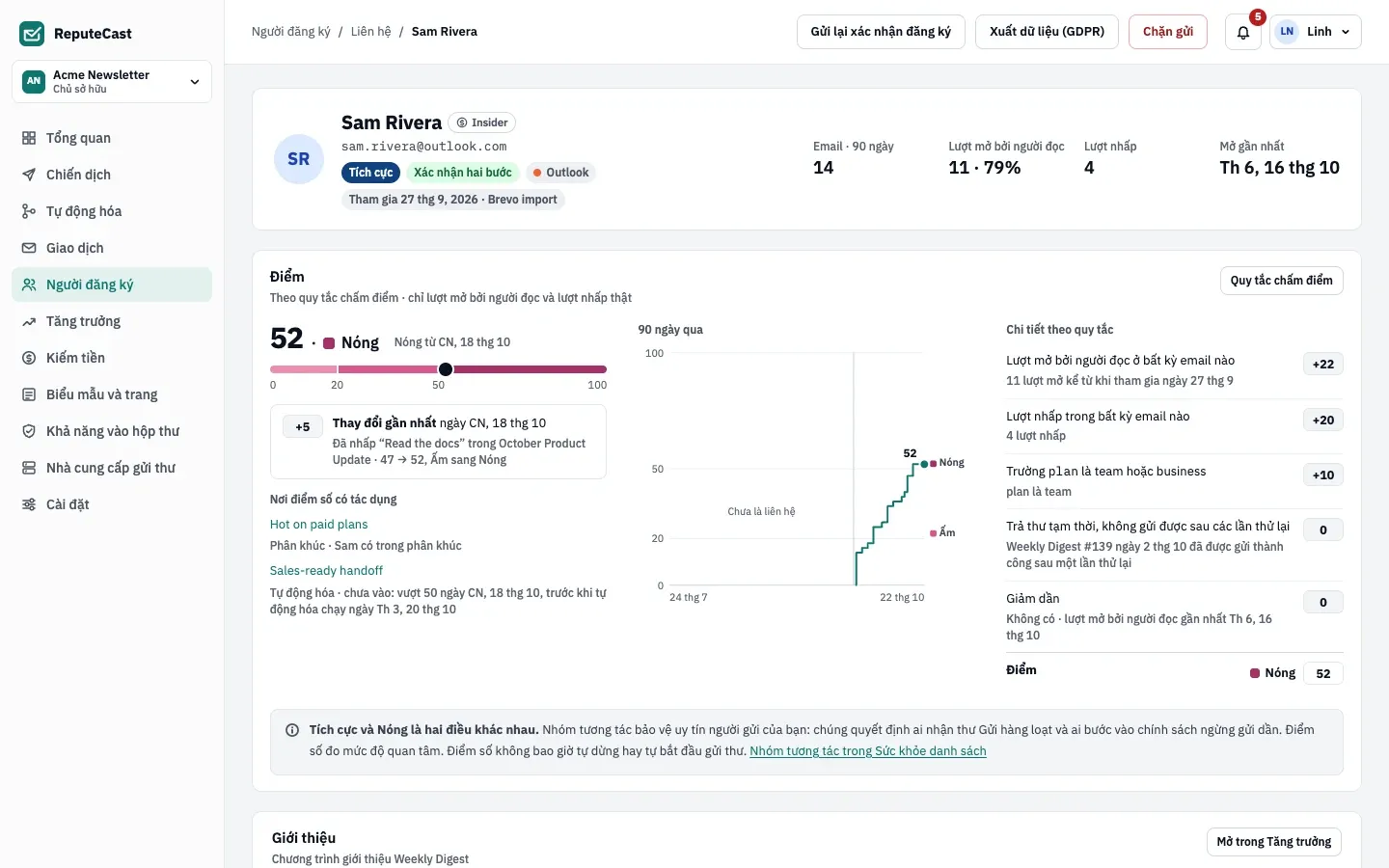The width and height of the screenshot is (1389, 868).
Task: Open Nhà cung cấp gửi thư server icon
Action: [29, 468]
